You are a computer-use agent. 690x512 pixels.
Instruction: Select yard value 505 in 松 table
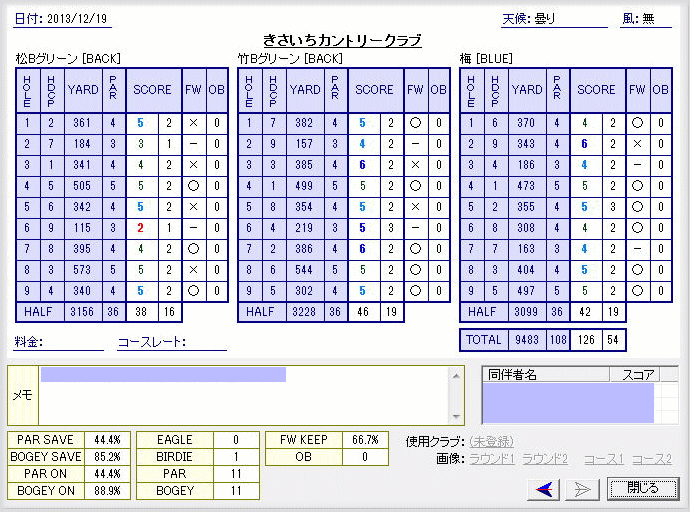82,186
